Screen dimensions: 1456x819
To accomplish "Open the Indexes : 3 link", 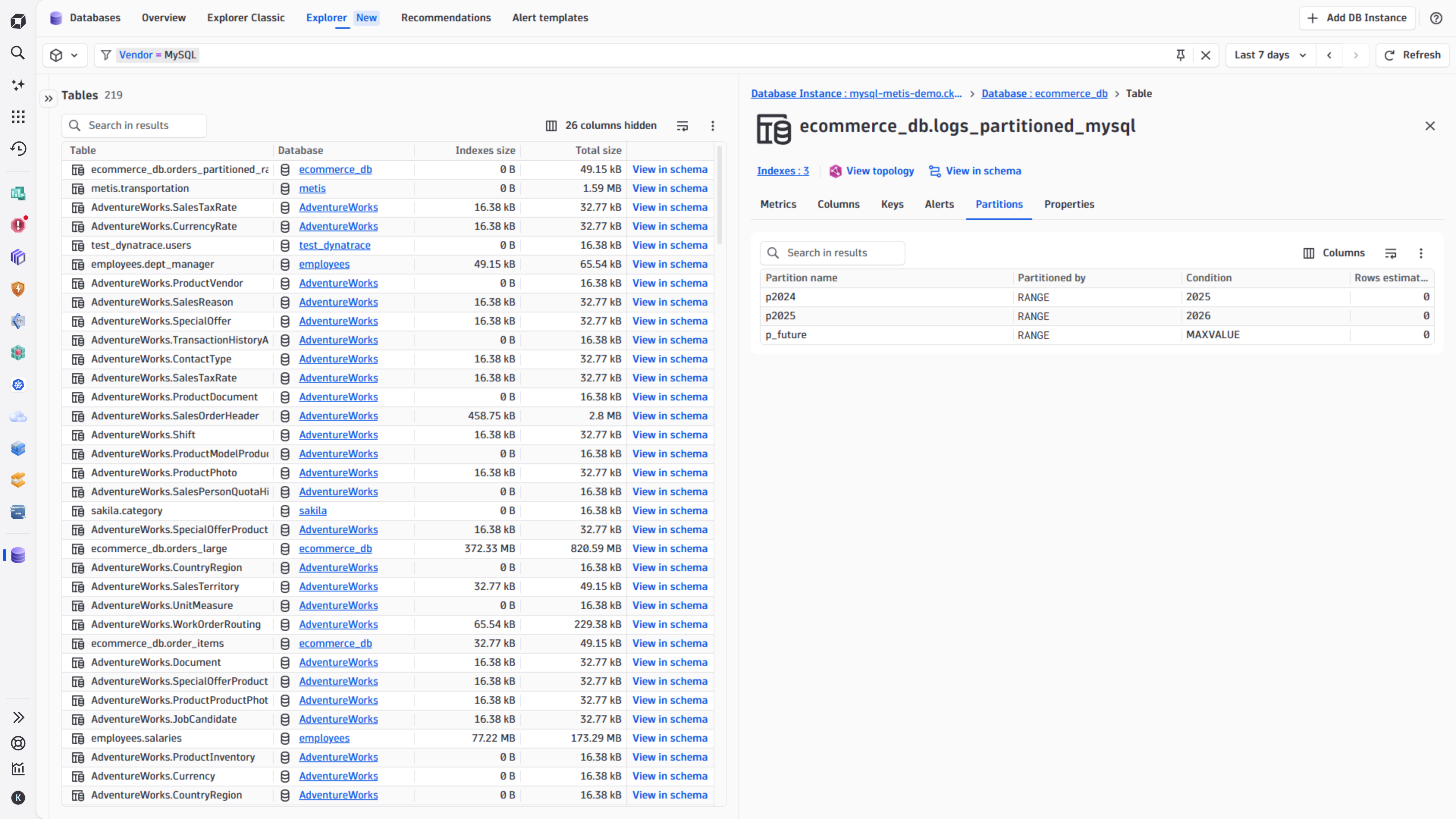I will 783,171.
